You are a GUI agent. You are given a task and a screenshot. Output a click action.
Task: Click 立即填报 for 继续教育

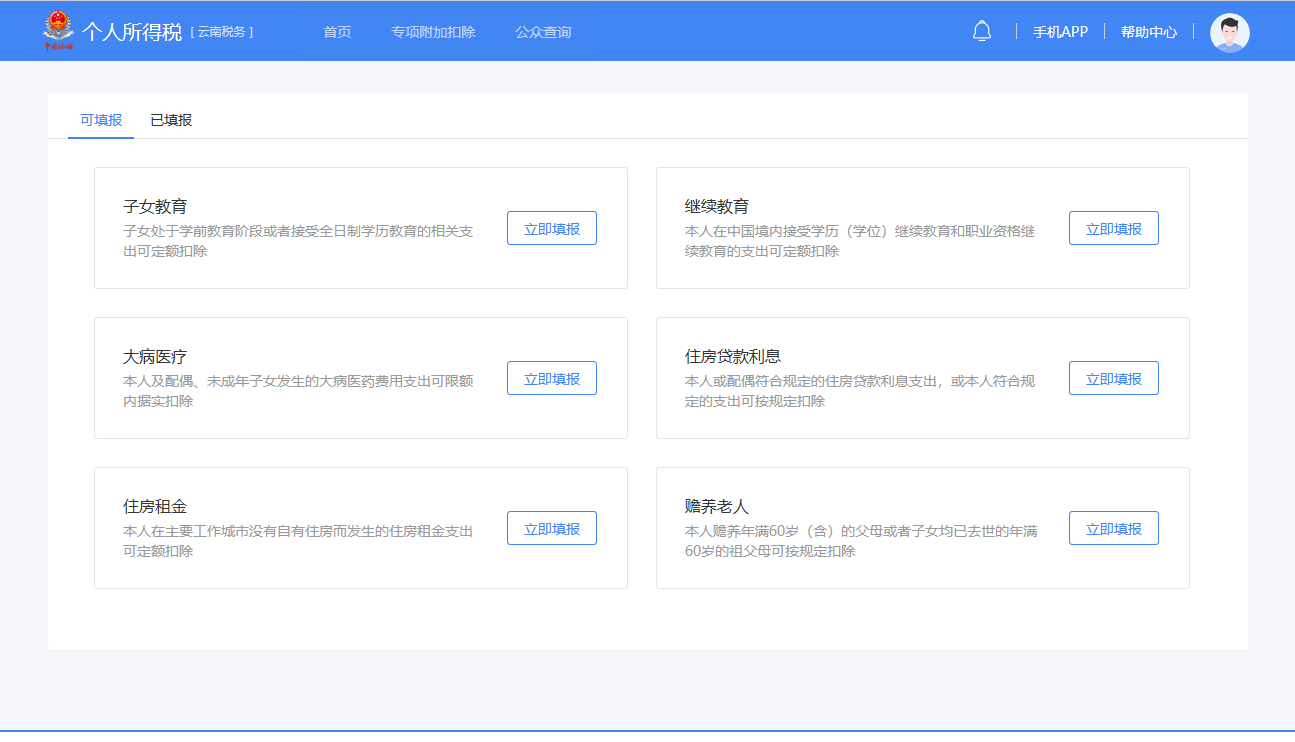(1113, 228)
